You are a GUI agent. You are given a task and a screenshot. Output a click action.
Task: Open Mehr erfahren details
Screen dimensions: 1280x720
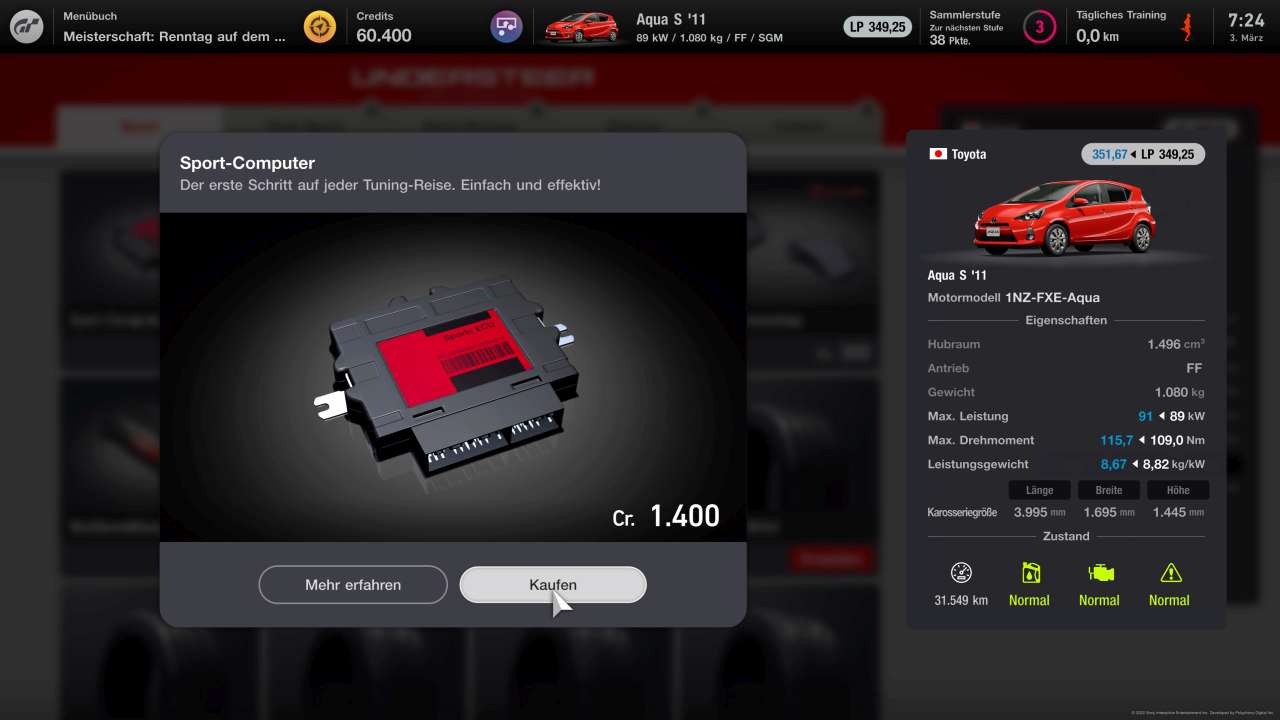[353, 585]
